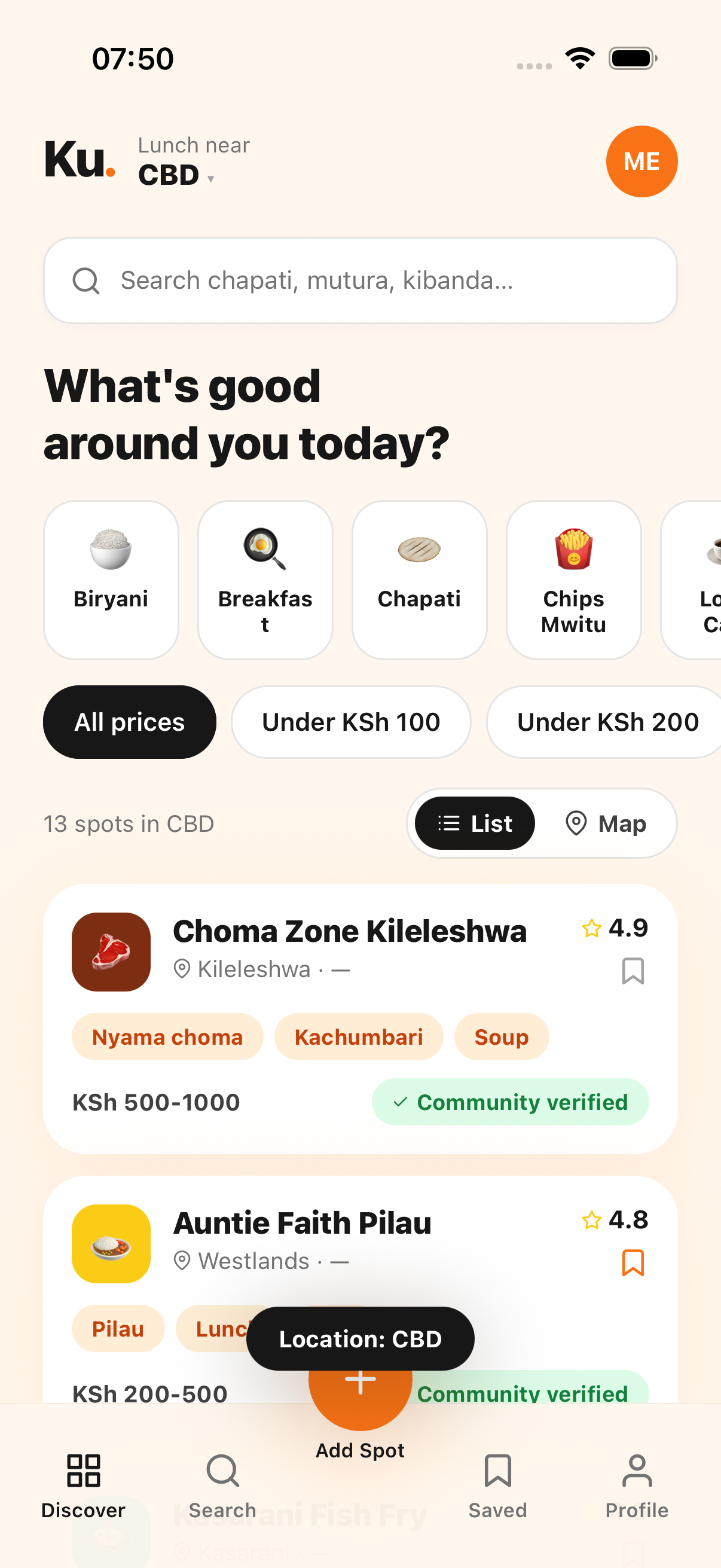Open the Saved tab
Image resolution: width=721 pixels, height=1568 pixels.
coord(497,1485)
